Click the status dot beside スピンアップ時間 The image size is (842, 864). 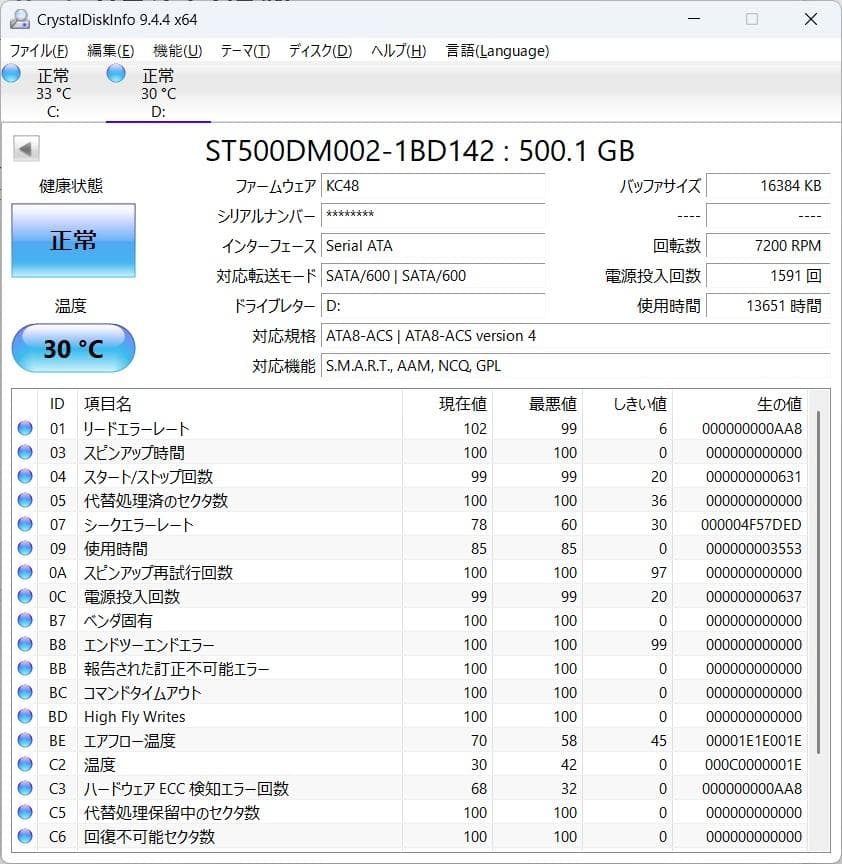click(24, 452)
